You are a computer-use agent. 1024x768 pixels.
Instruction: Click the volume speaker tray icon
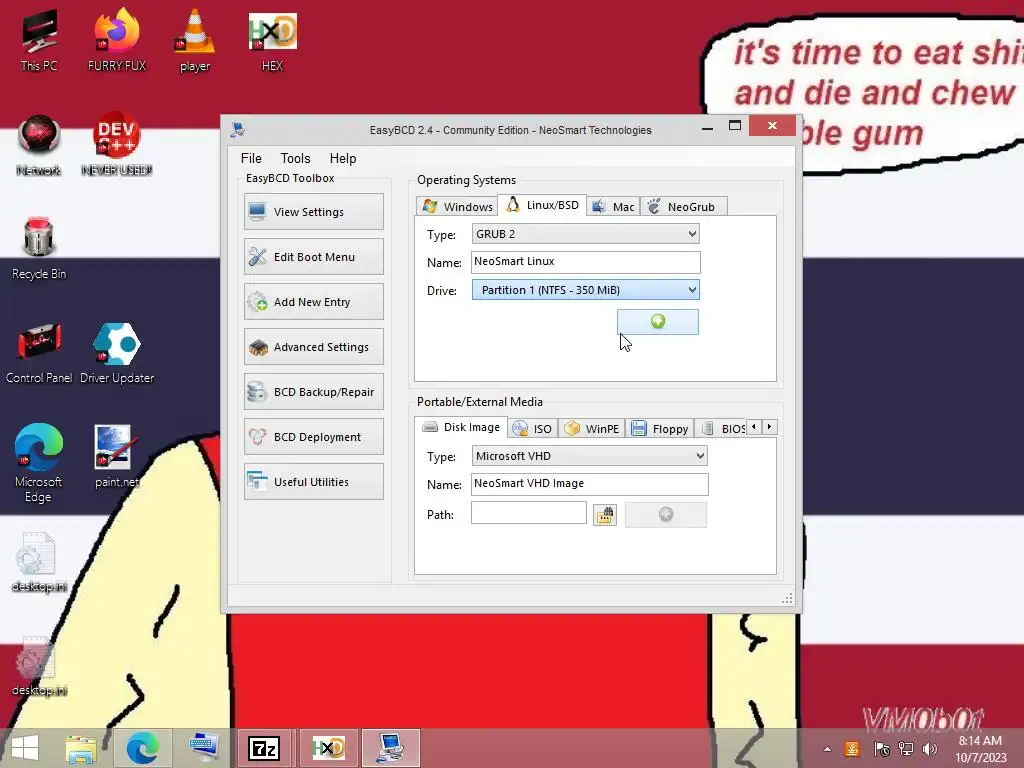[929, 749]
